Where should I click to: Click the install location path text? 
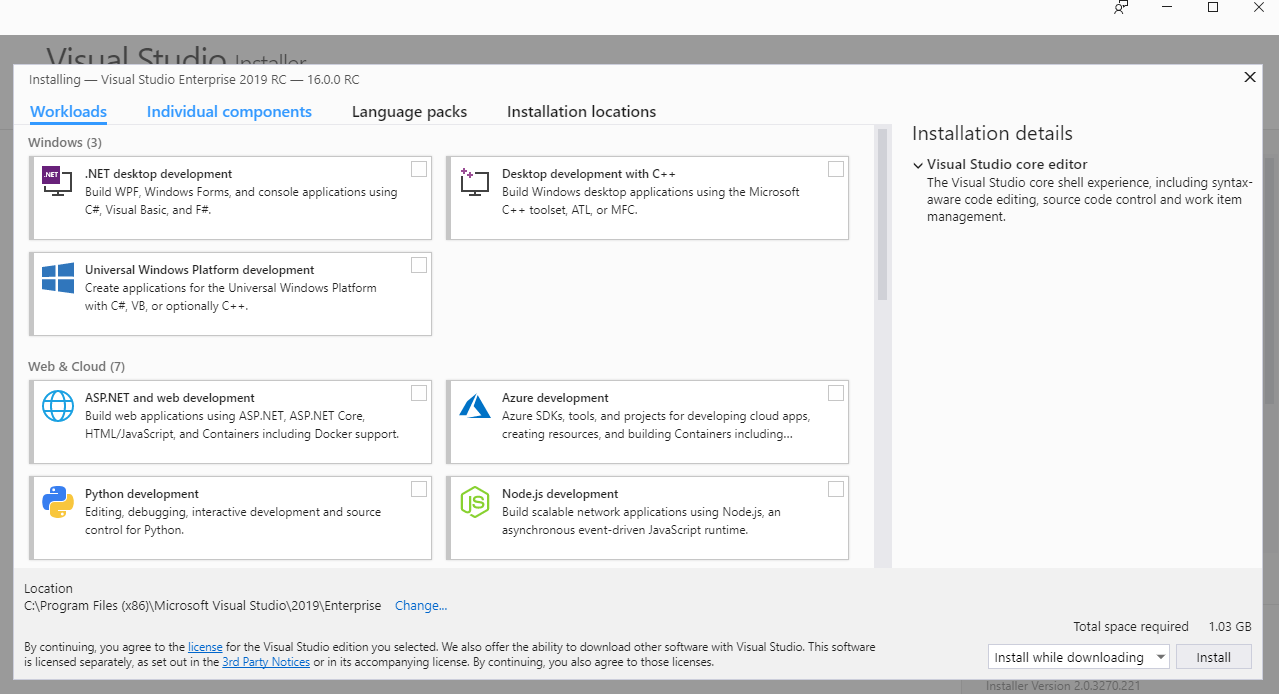point(203,606)
